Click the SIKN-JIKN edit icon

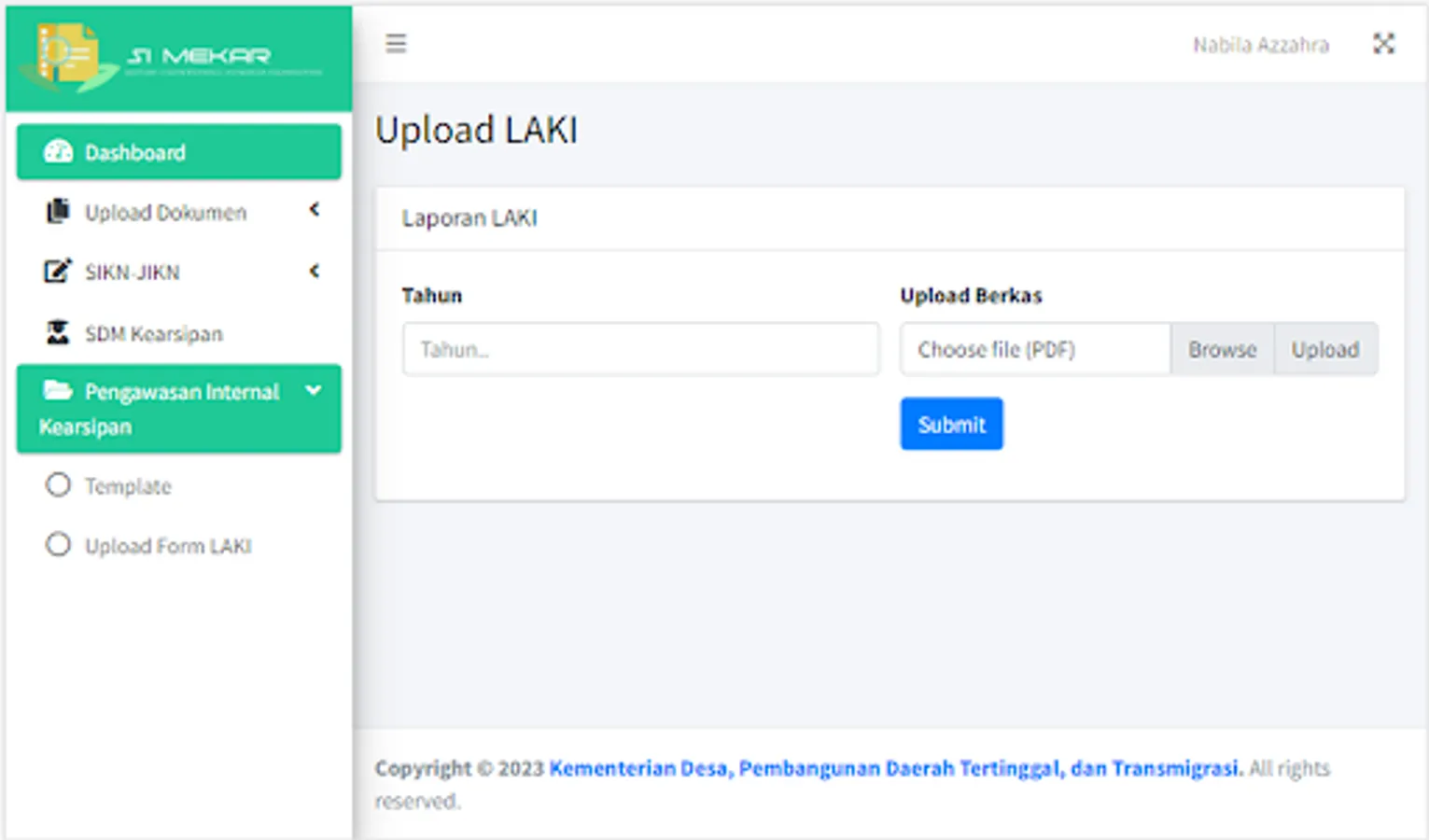click(58, 272)
